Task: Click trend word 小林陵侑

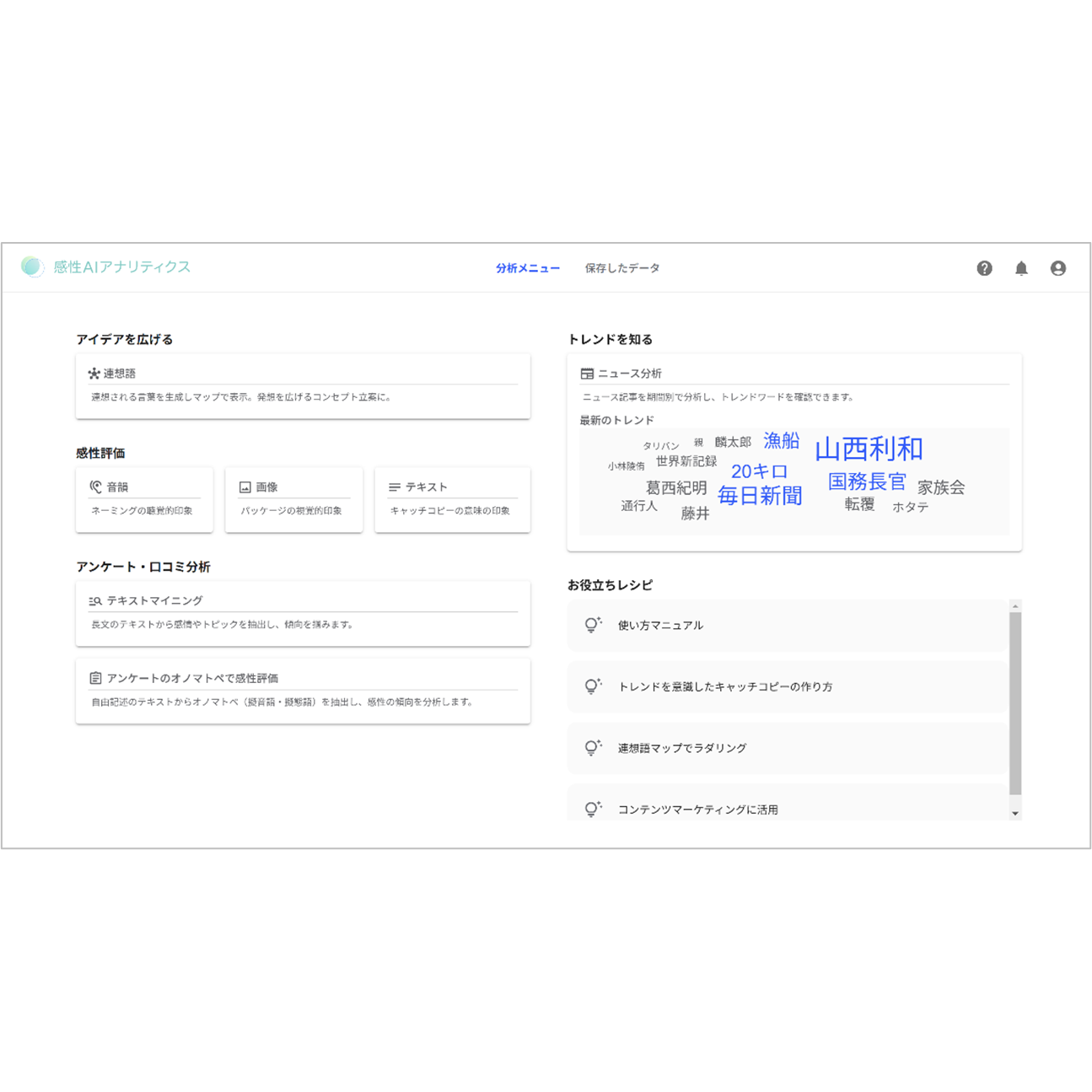Action: [626, 465]
